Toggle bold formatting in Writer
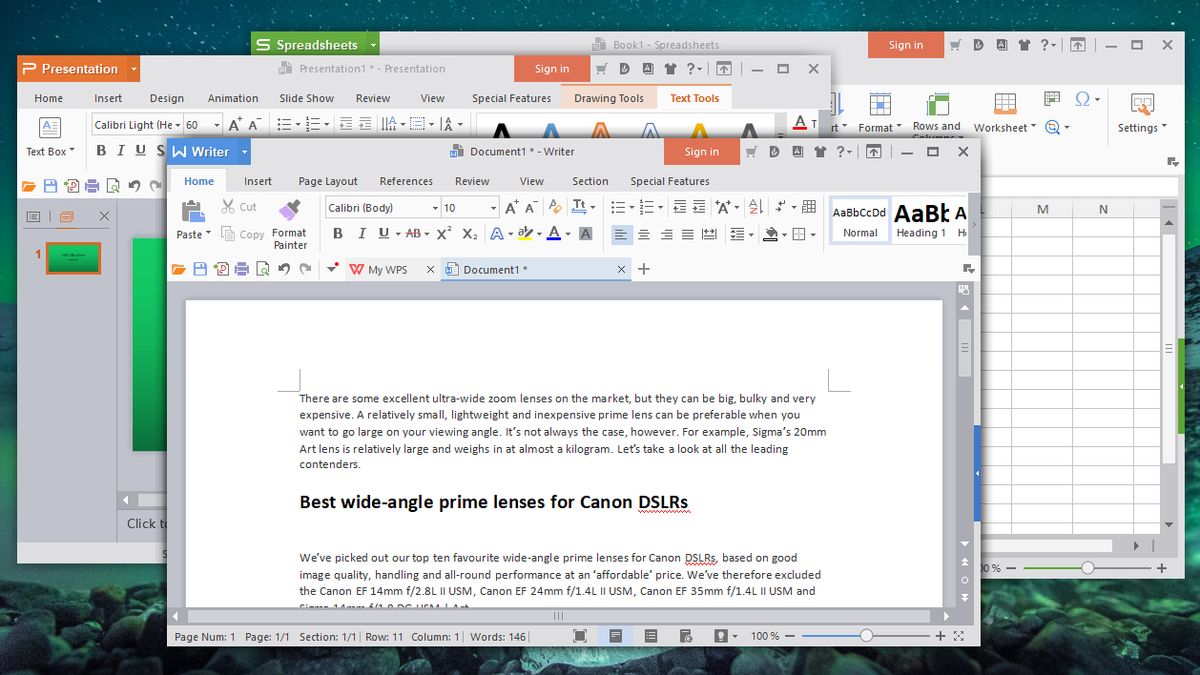This screenshot has width=1200, height=675. tap(338, 233)
